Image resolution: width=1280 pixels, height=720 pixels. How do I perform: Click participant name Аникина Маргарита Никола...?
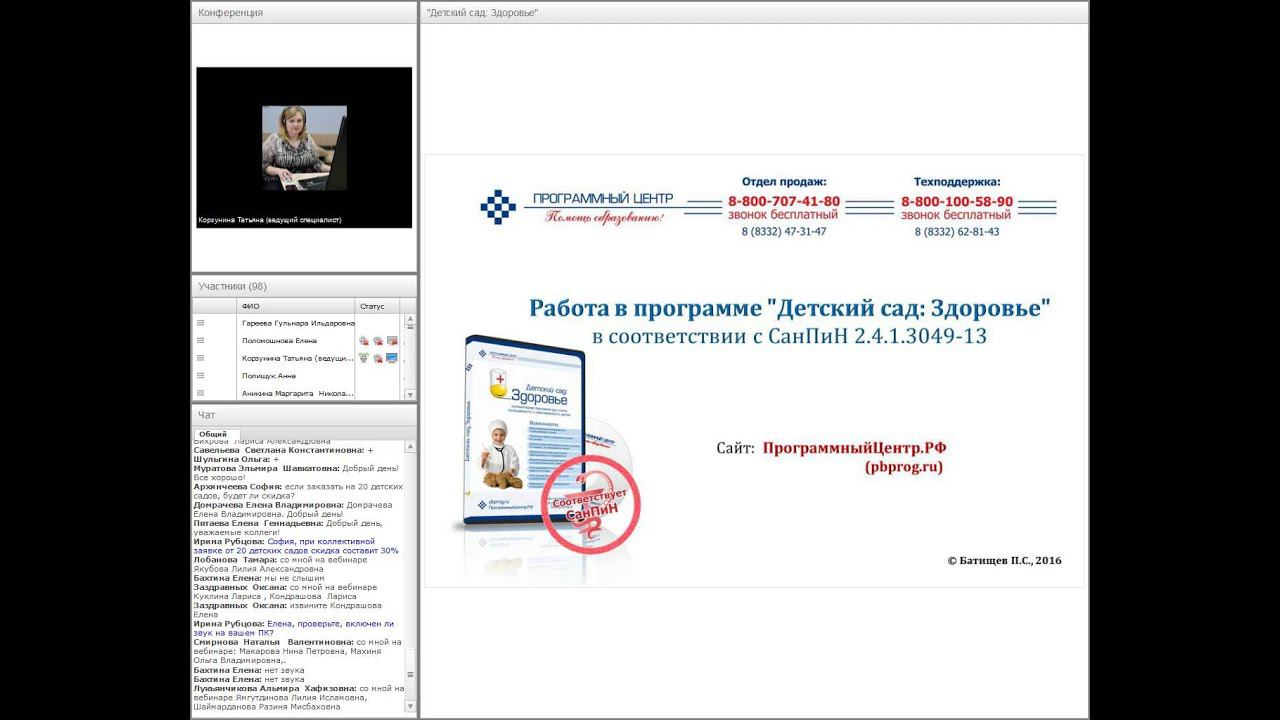click(298, 393)
